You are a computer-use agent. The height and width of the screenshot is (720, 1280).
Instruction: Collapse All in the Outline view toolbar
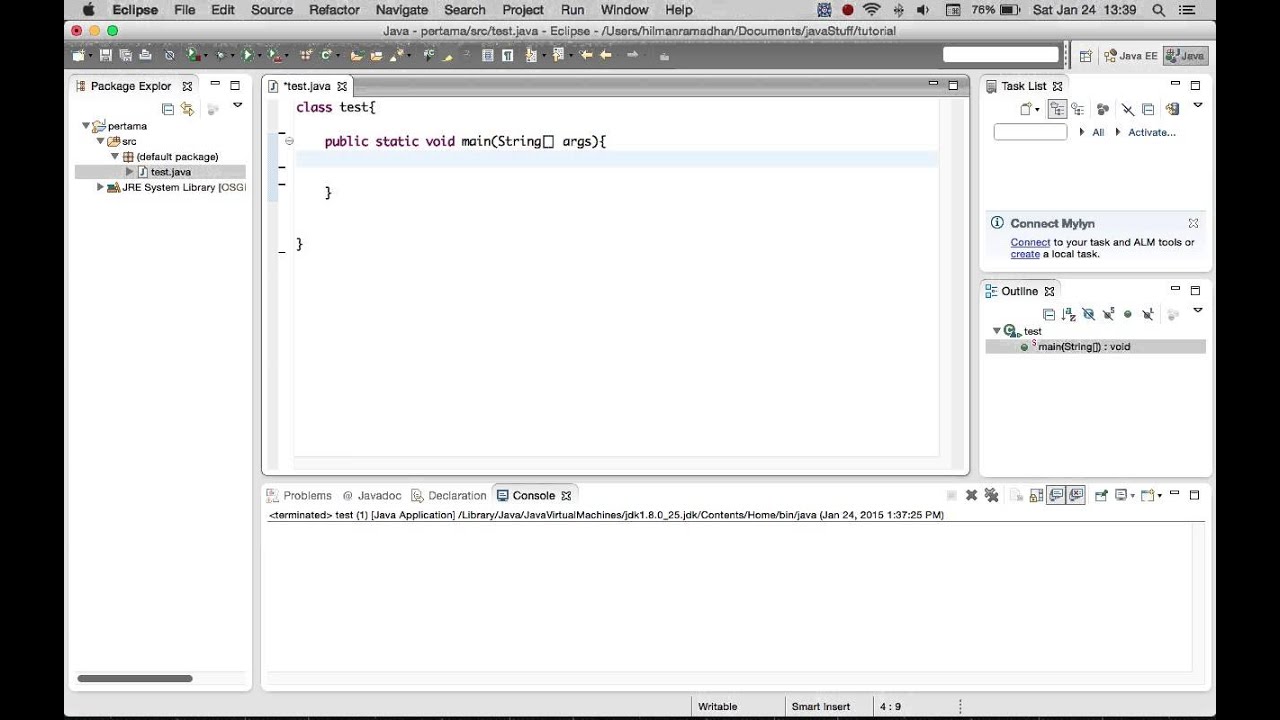tap(1049, 314)
